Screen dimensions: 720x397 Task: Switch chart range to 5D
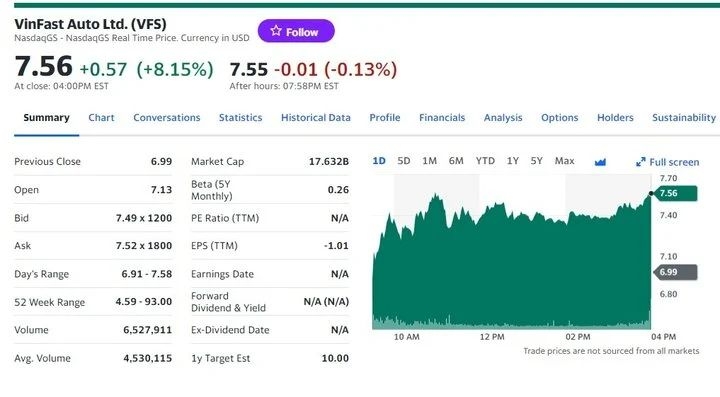404,161
